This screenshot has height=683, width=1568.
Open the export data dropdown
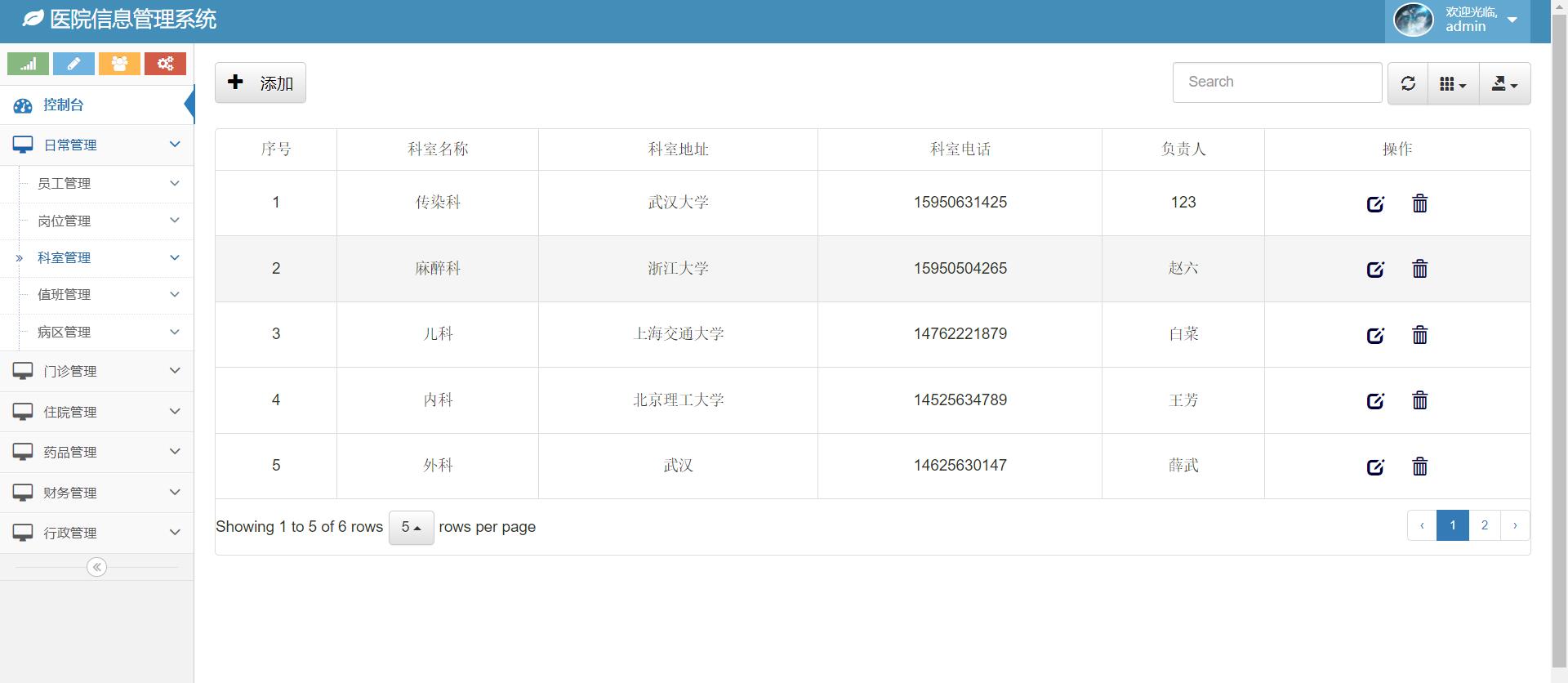click(x=1504, y=83)
